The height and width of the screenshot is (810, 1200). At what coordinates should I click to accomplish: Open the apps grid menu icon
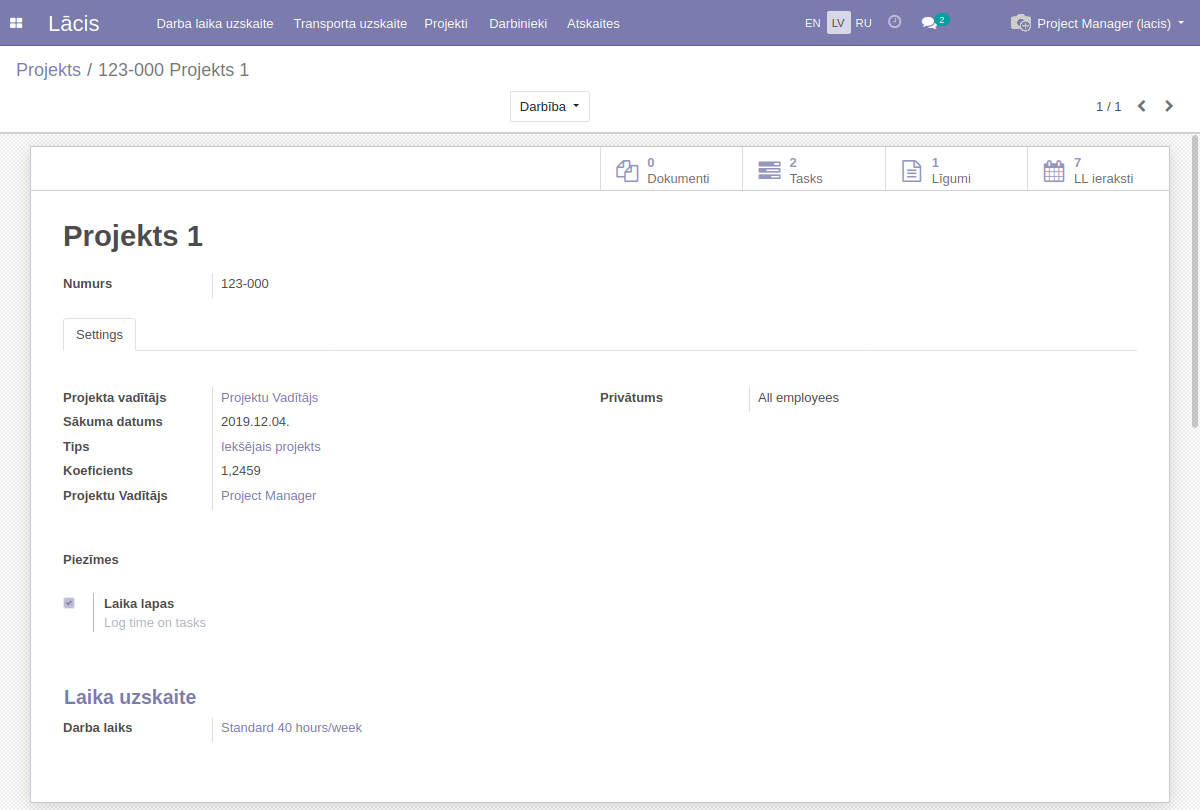(x=16, y=23)
